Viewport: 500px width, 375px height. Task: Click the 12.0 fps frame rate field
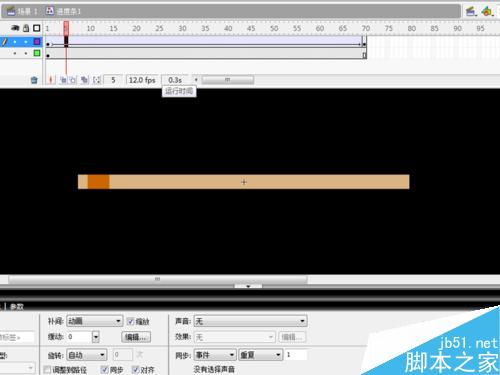tap(142, 80)
